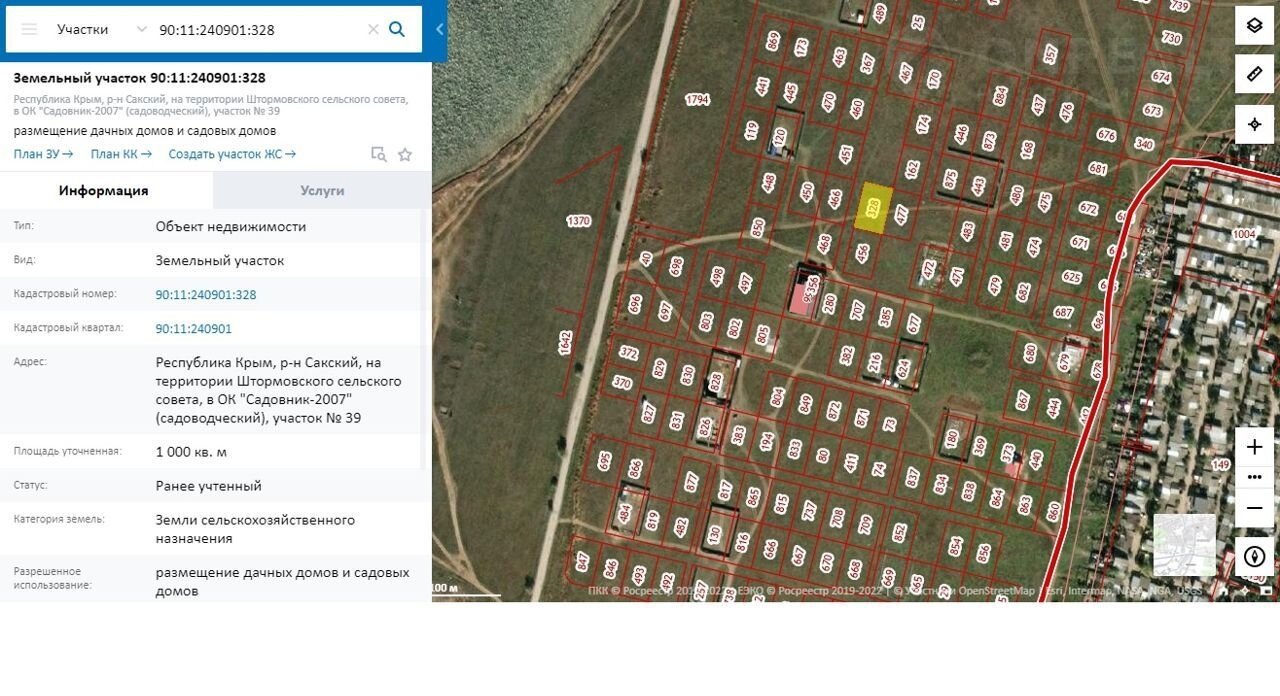Collapse the side panel with arrow
The width and height of the screenshot is (1280, 696).
[439, 29]
